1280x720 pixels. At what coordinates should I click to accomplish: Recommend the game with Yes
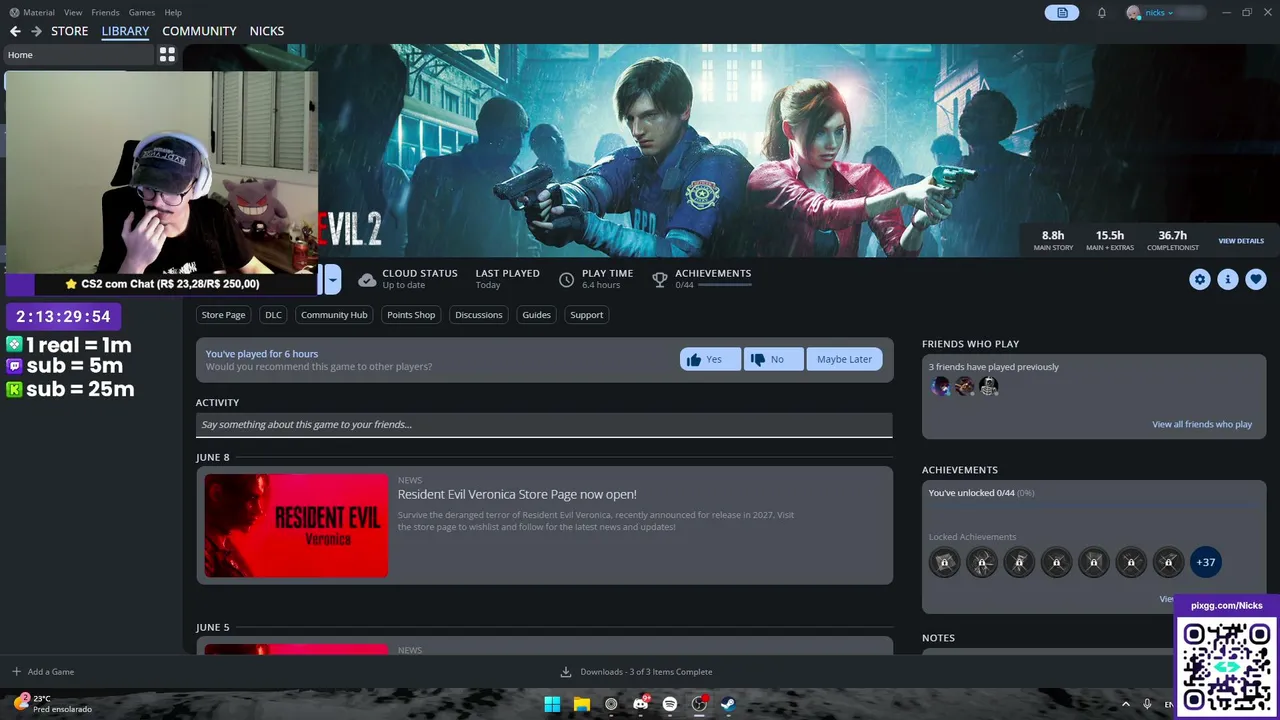coord(710,359)
